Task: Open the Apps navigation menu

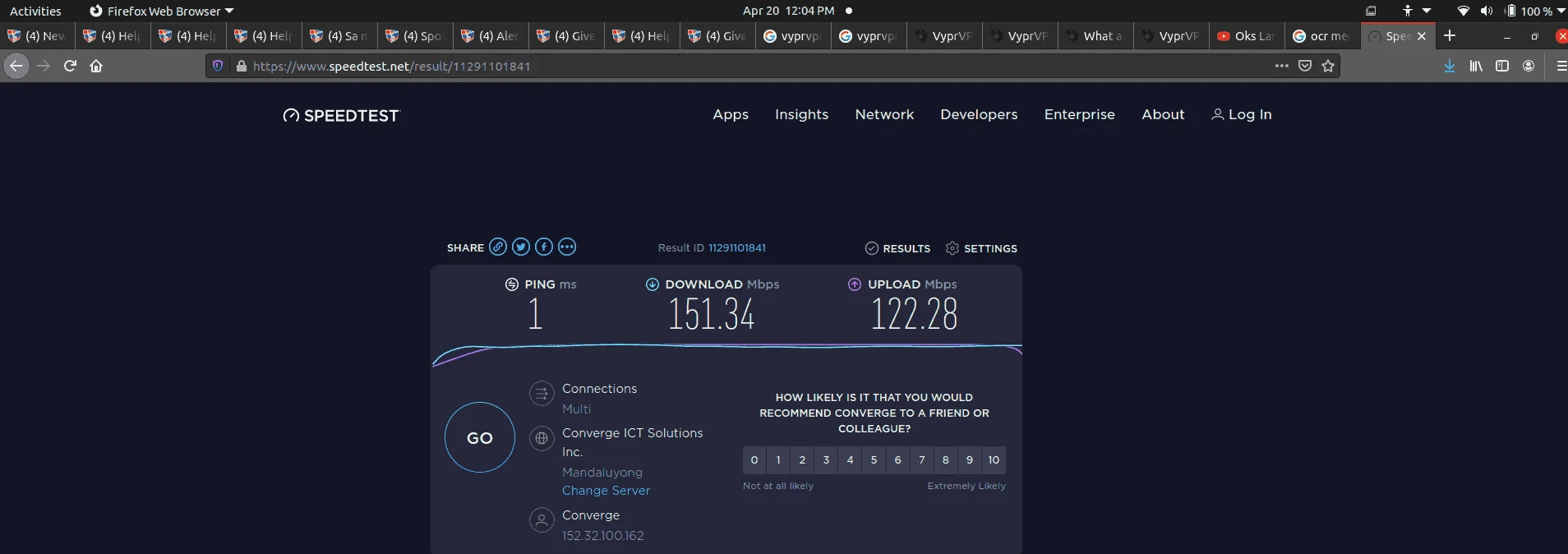Action: [x=731, y=114]
